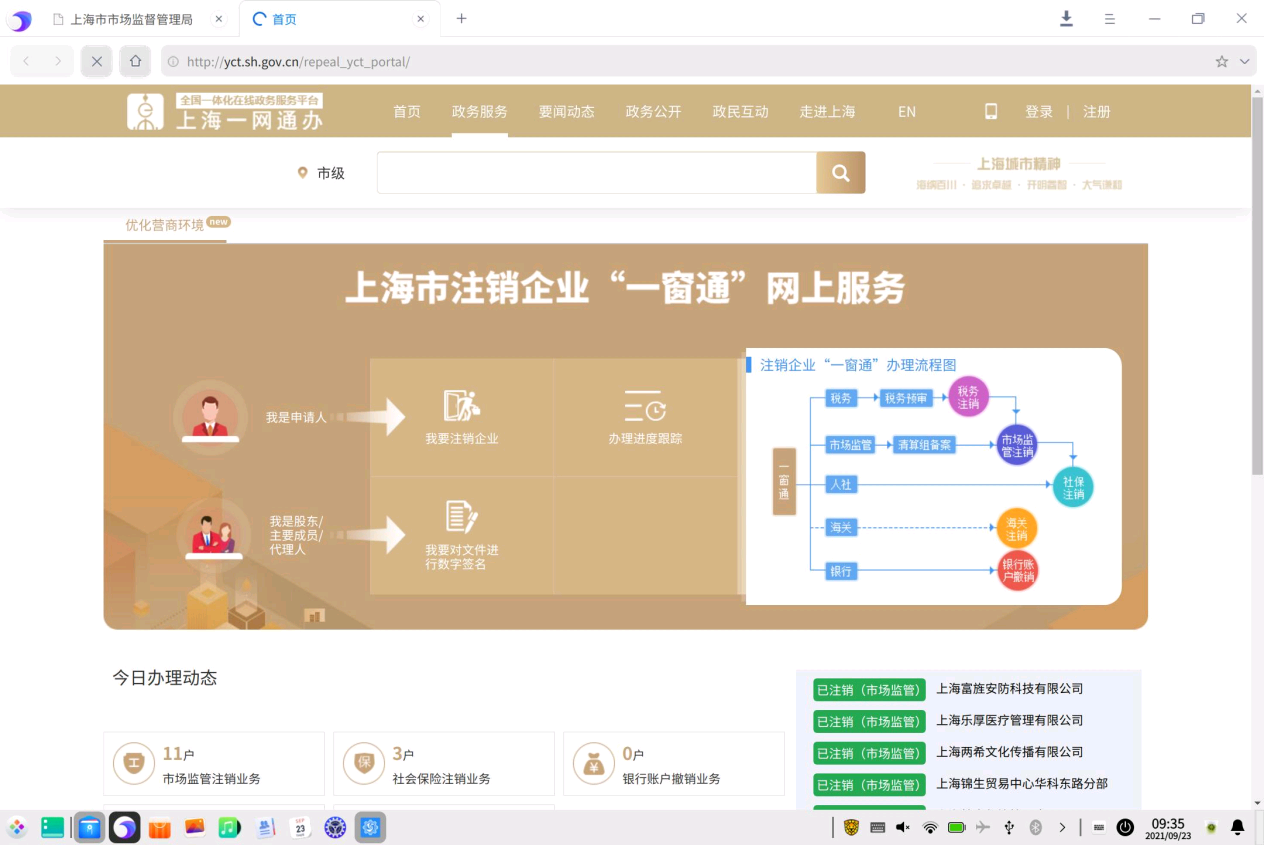Open 办理进度跟踪 progress tracking icon
This screenshot has height=845, width=1264.
(645, 406)
